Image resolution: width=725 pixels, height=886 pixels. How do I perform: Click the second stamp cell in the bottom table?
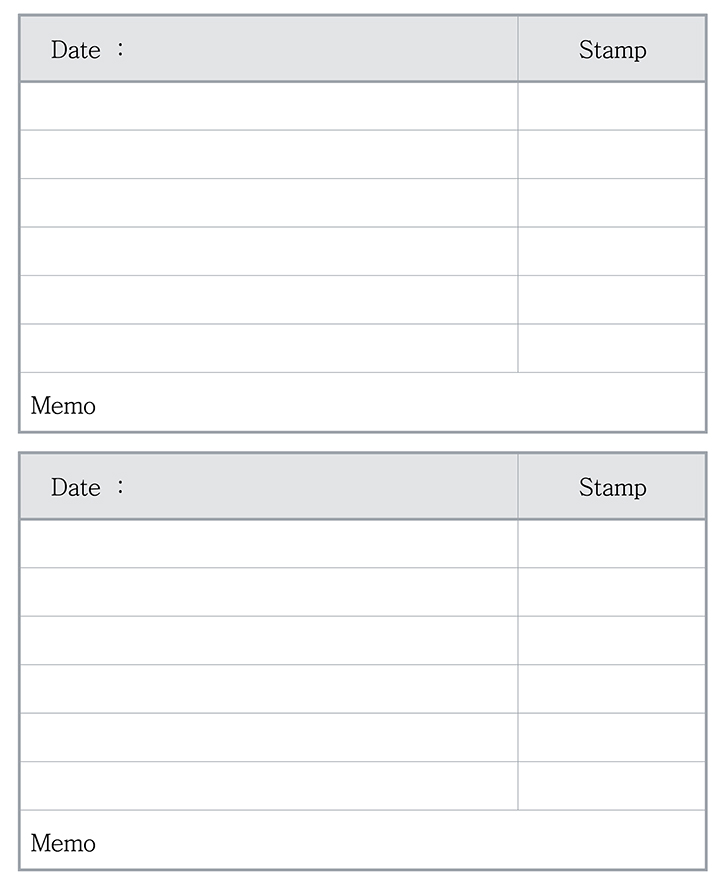612,592
